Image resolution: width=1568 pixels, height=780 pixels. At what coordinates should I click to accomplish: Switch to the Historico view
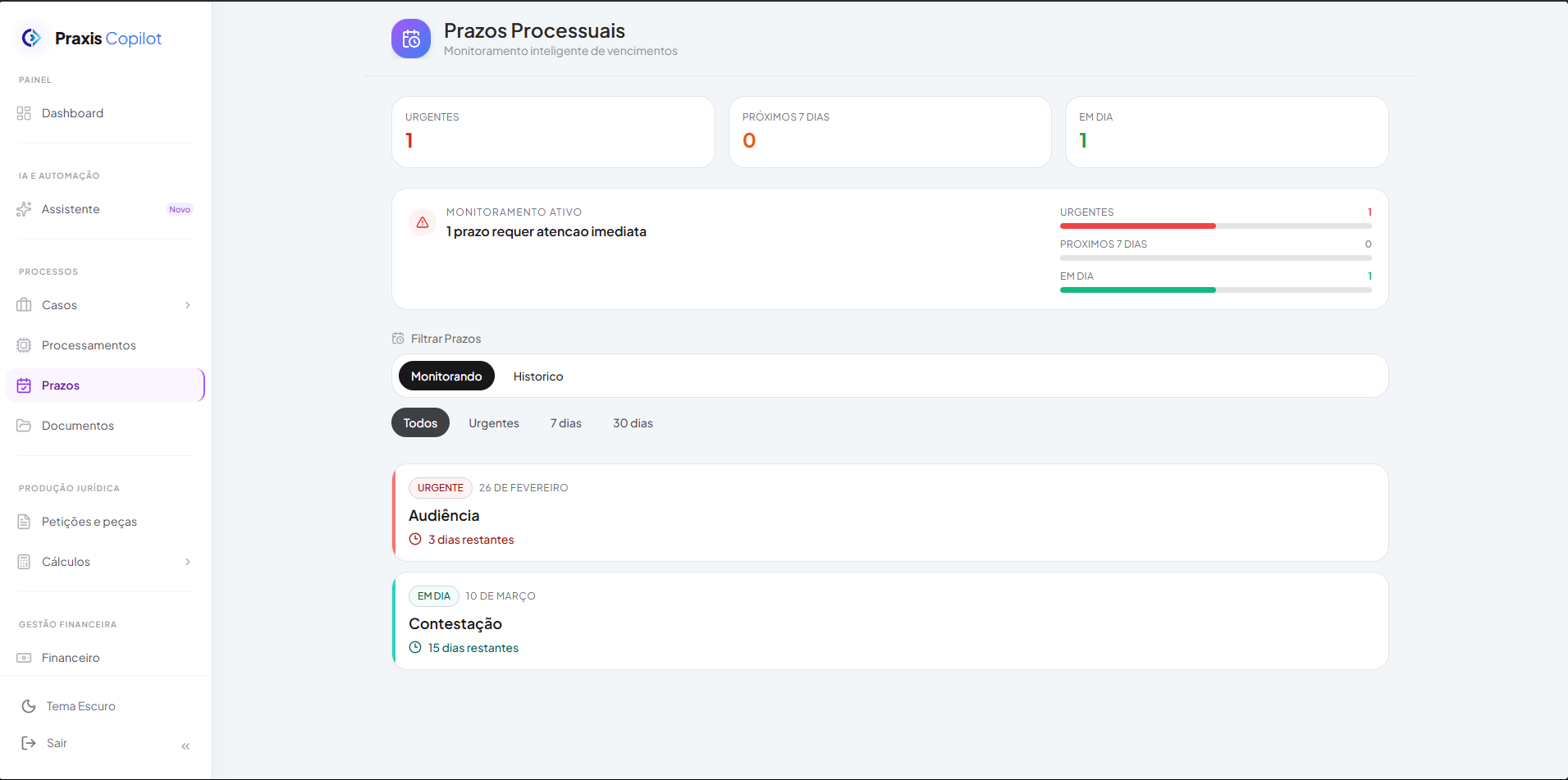pyautogui.click(x=538, y=376)
